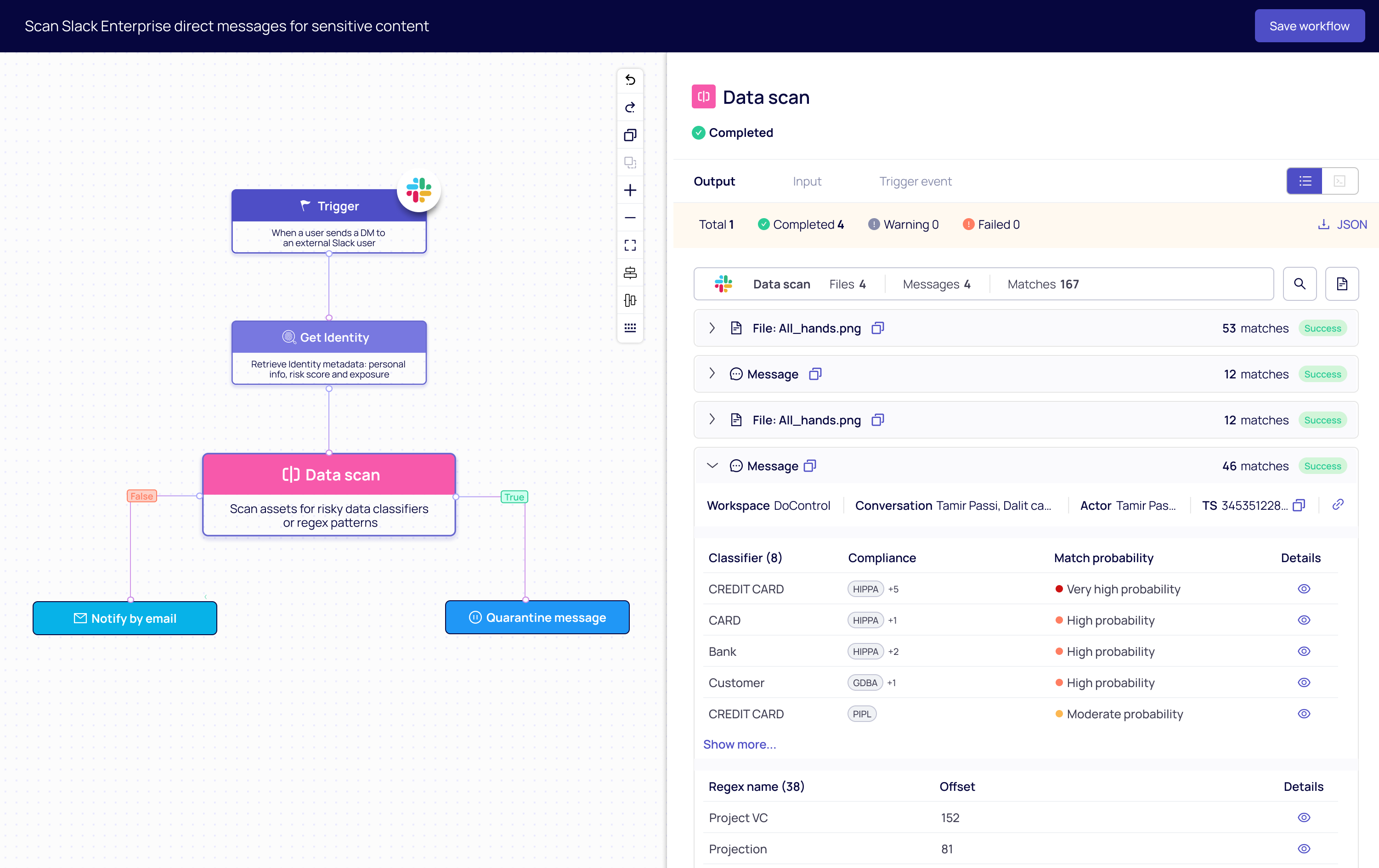Click the greyed duplicate selection icon
1379x868 pixels.
(x=630, y=163)
